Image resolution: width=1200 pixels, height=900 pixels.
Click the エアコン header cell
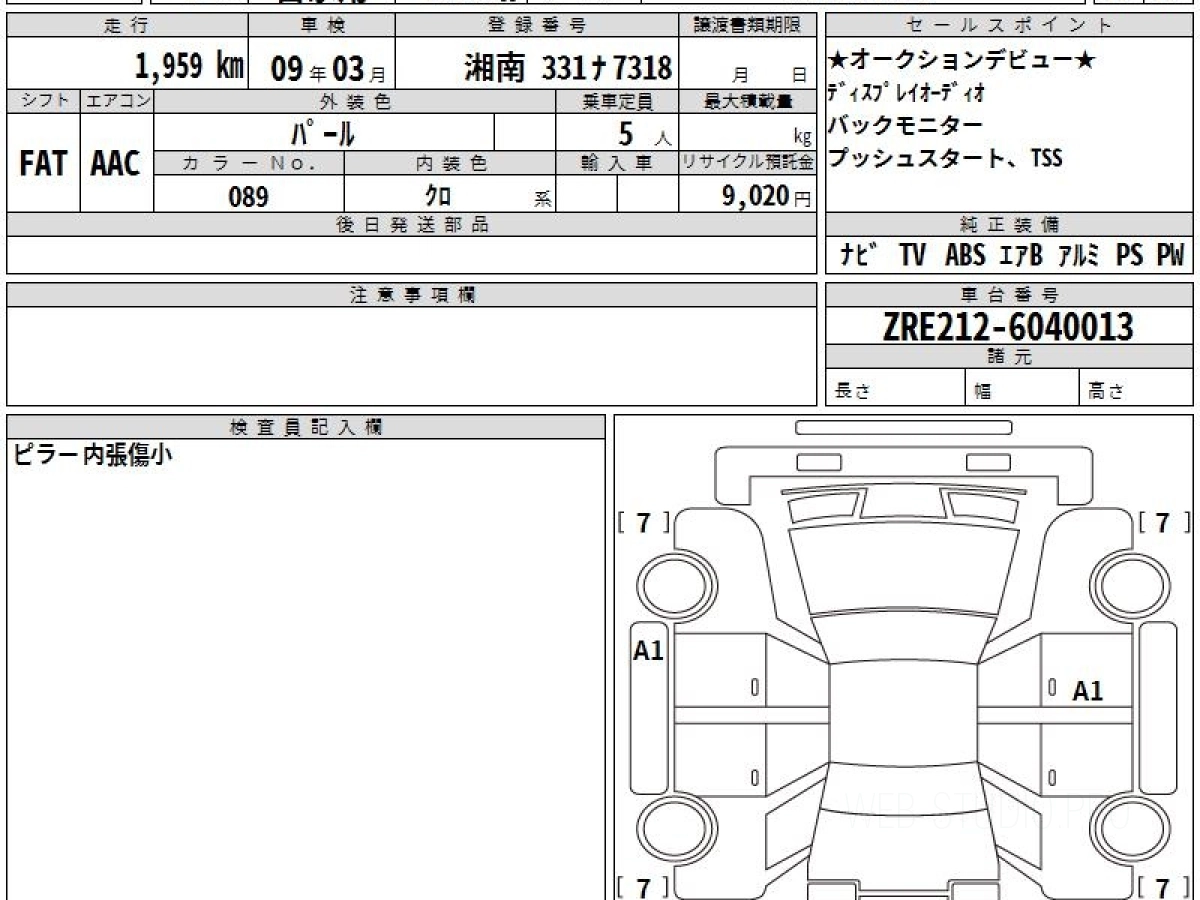pyautogui.click(x=117, y=101)
